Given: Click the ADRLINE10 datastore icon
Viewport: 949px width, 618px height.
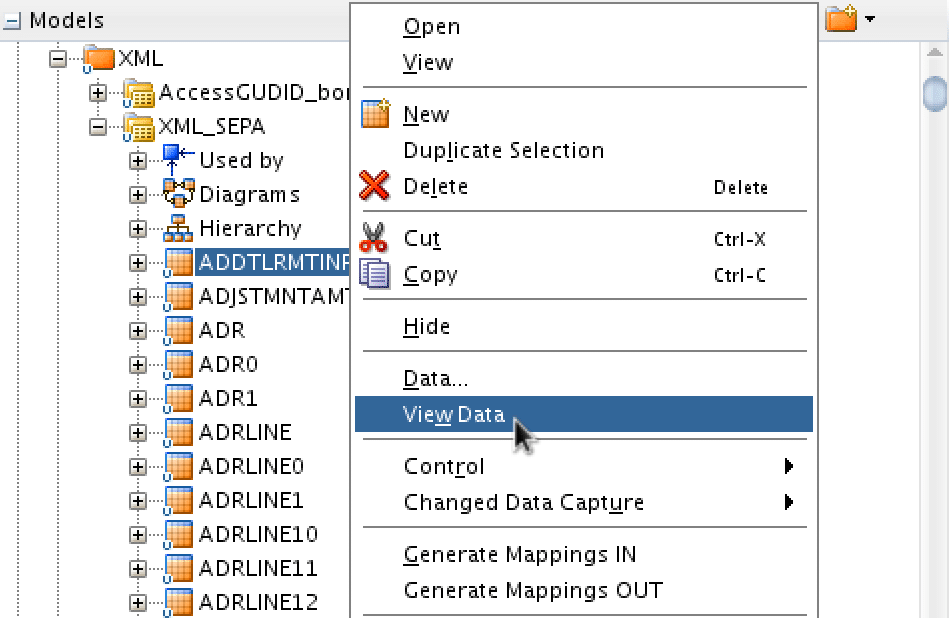Looking at the screenshot, I should coord(179,534).
